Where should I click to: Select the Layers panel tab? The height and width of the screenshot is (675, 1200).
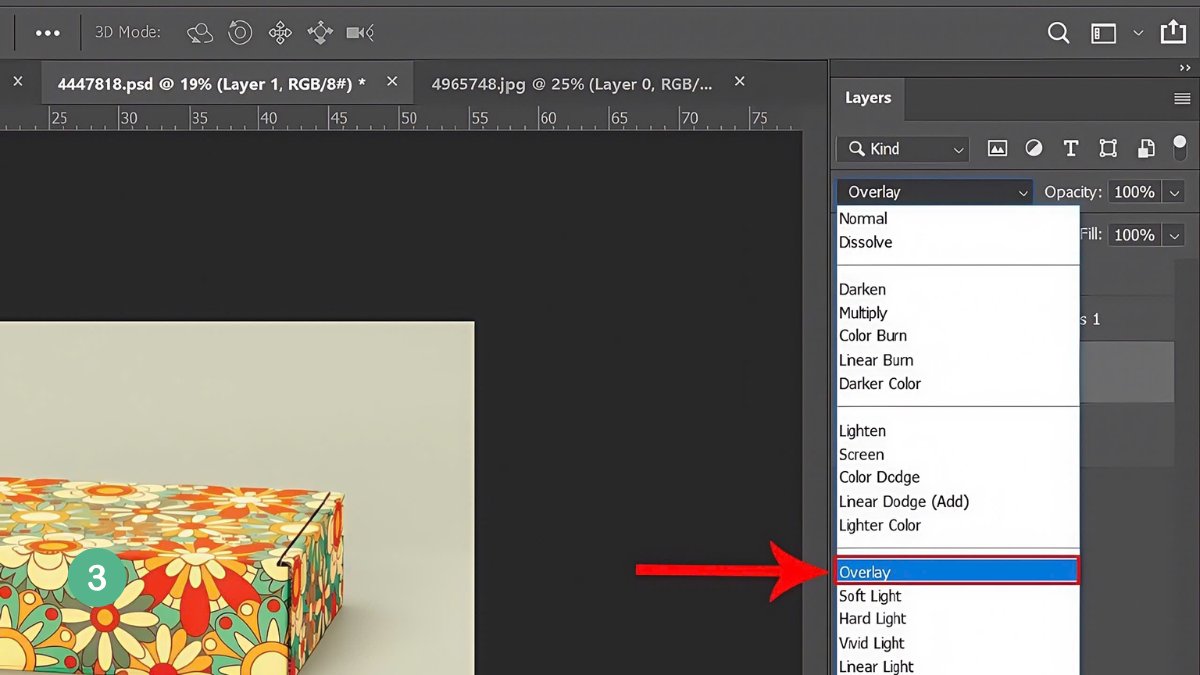(x=867, y=97)
